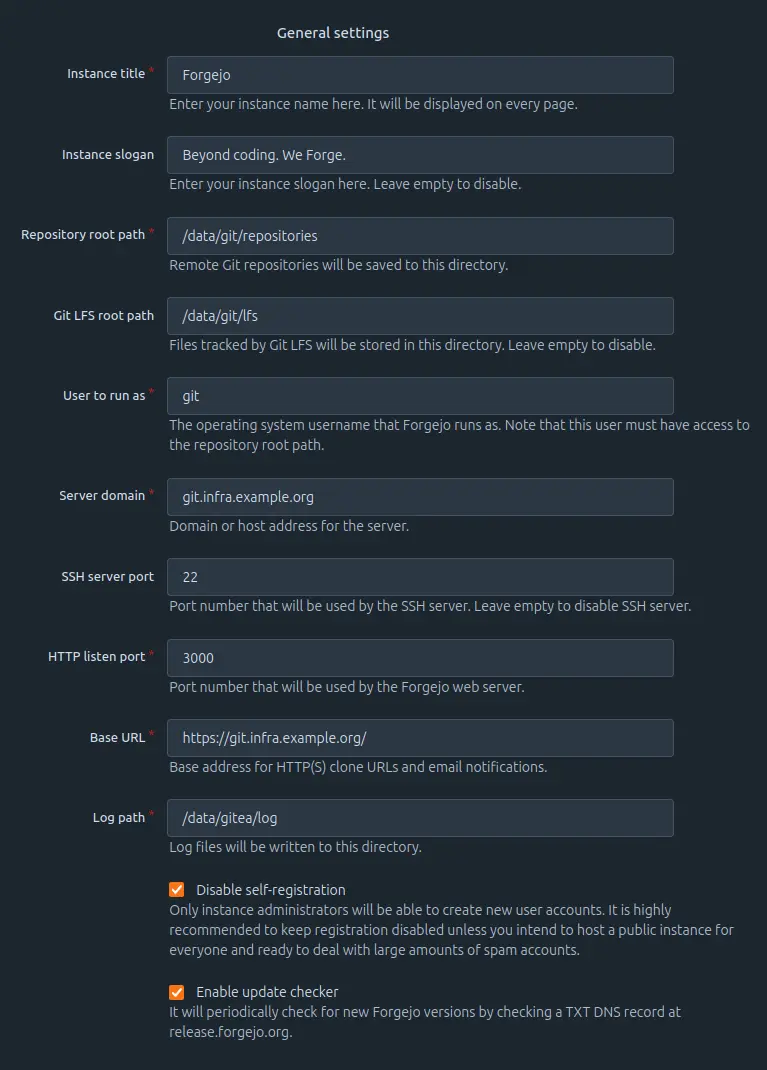Select the Git LFS root path input
The image size is (767, 1070).
coord(420,316)
